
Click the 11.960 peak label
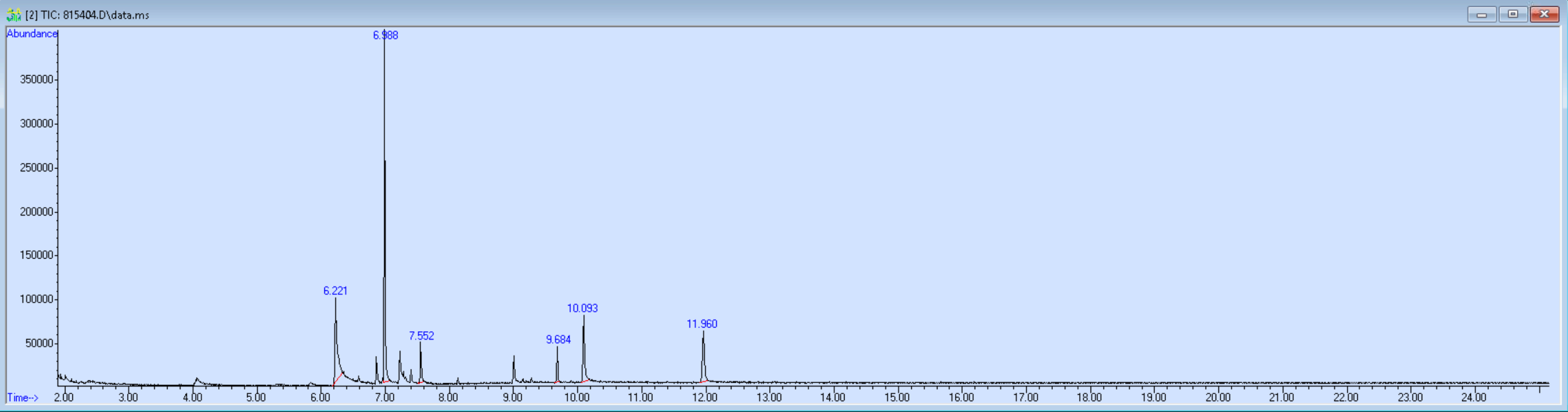click(702, 324)
